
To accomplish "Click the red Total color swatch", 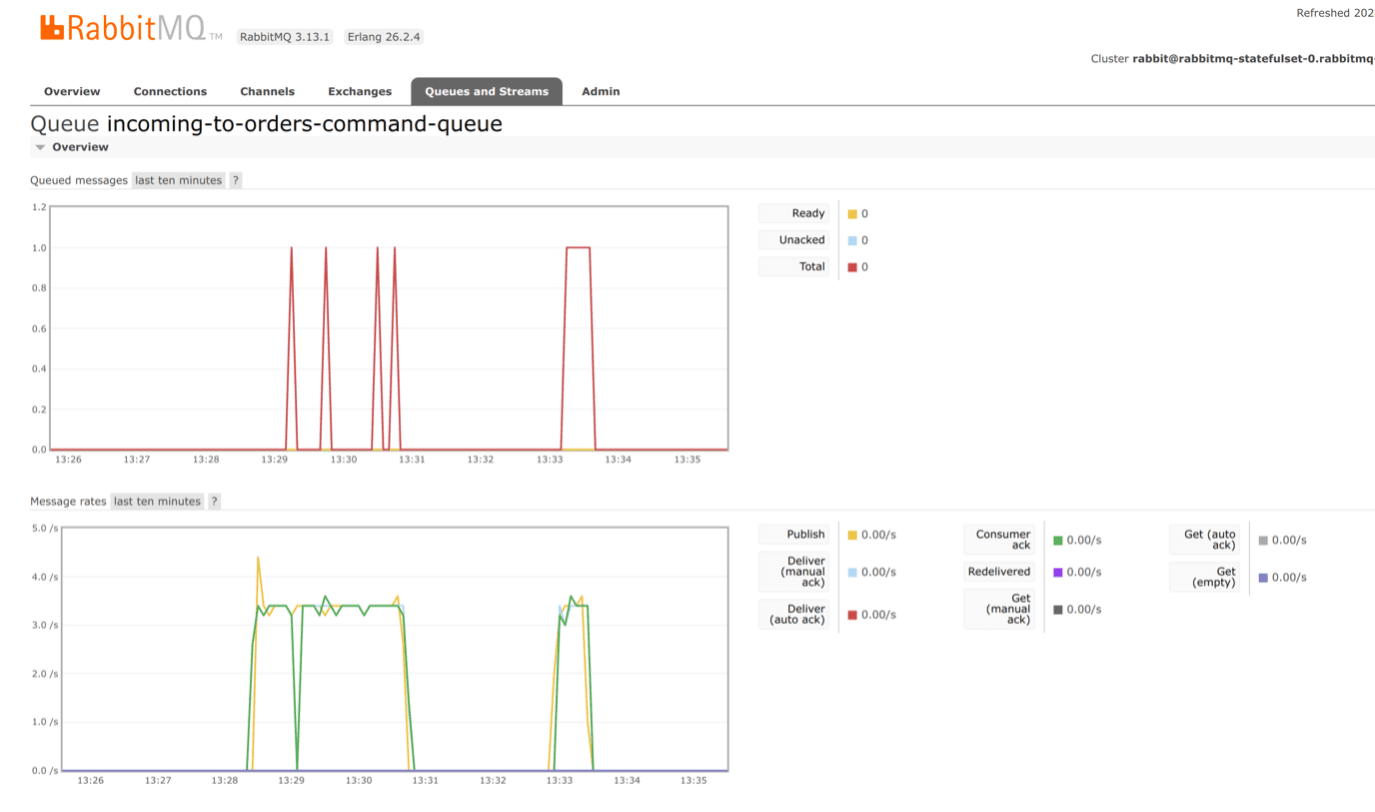I will 852,267.
